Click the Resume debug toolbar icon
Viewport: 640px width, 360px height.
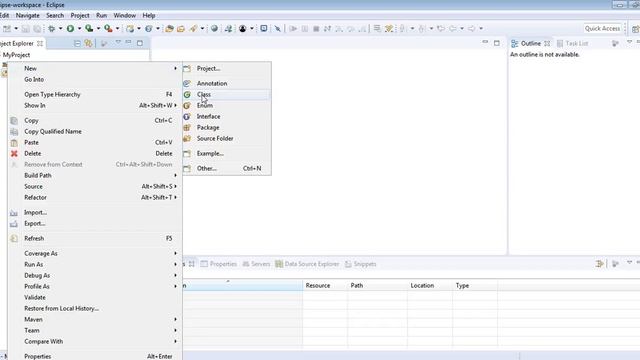coord(293,29)
